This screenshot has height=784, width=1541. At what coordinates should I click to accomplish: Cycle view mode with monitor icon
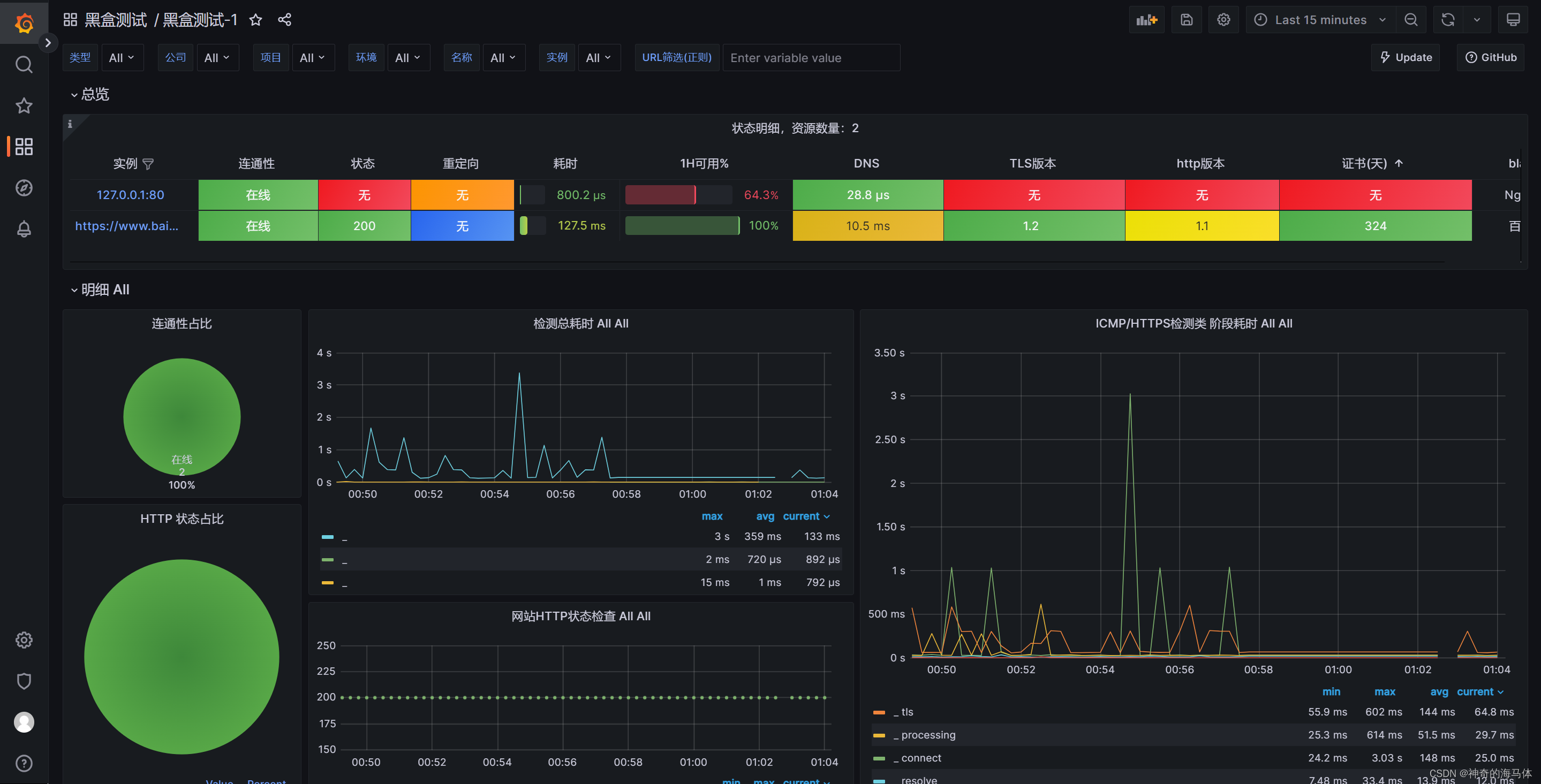(1514, 20)
